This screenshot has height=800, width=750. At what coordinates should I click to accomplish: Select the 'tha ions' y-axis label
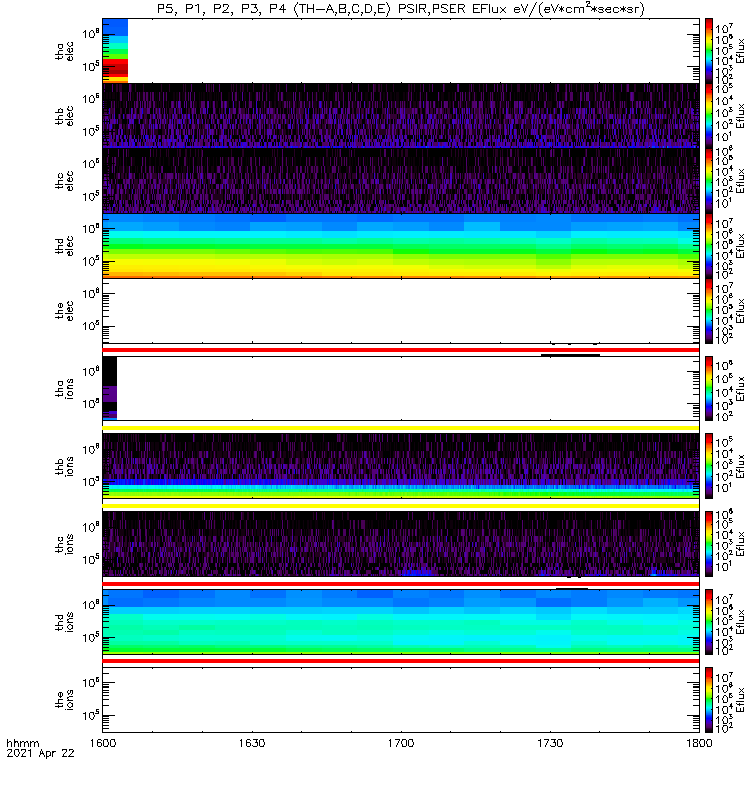(64, 388)
